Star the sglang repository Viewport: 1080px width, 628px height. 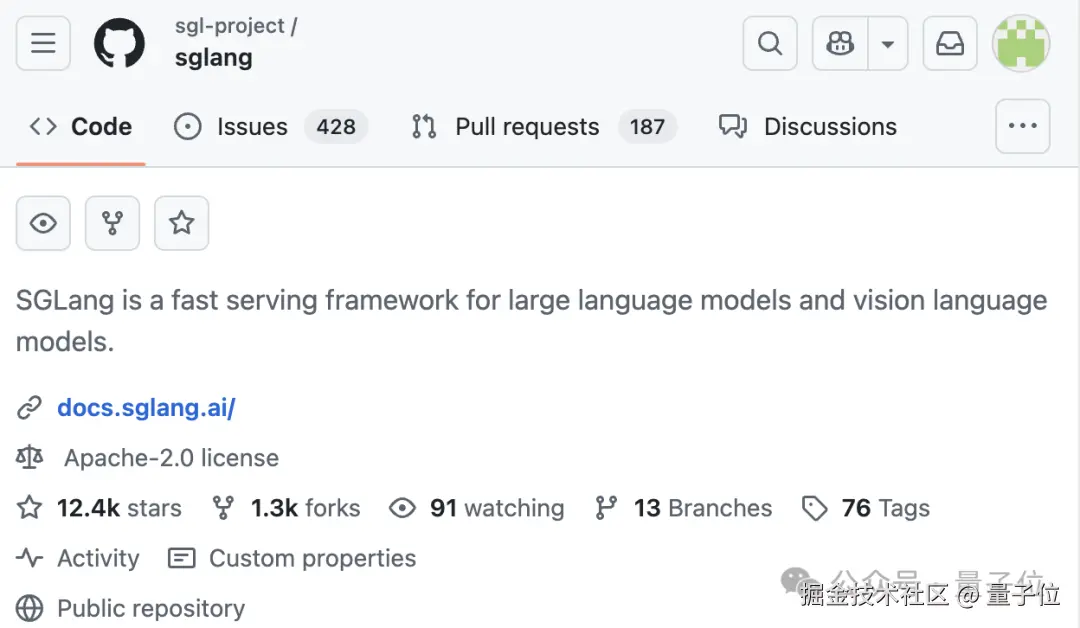click(181, 223)
